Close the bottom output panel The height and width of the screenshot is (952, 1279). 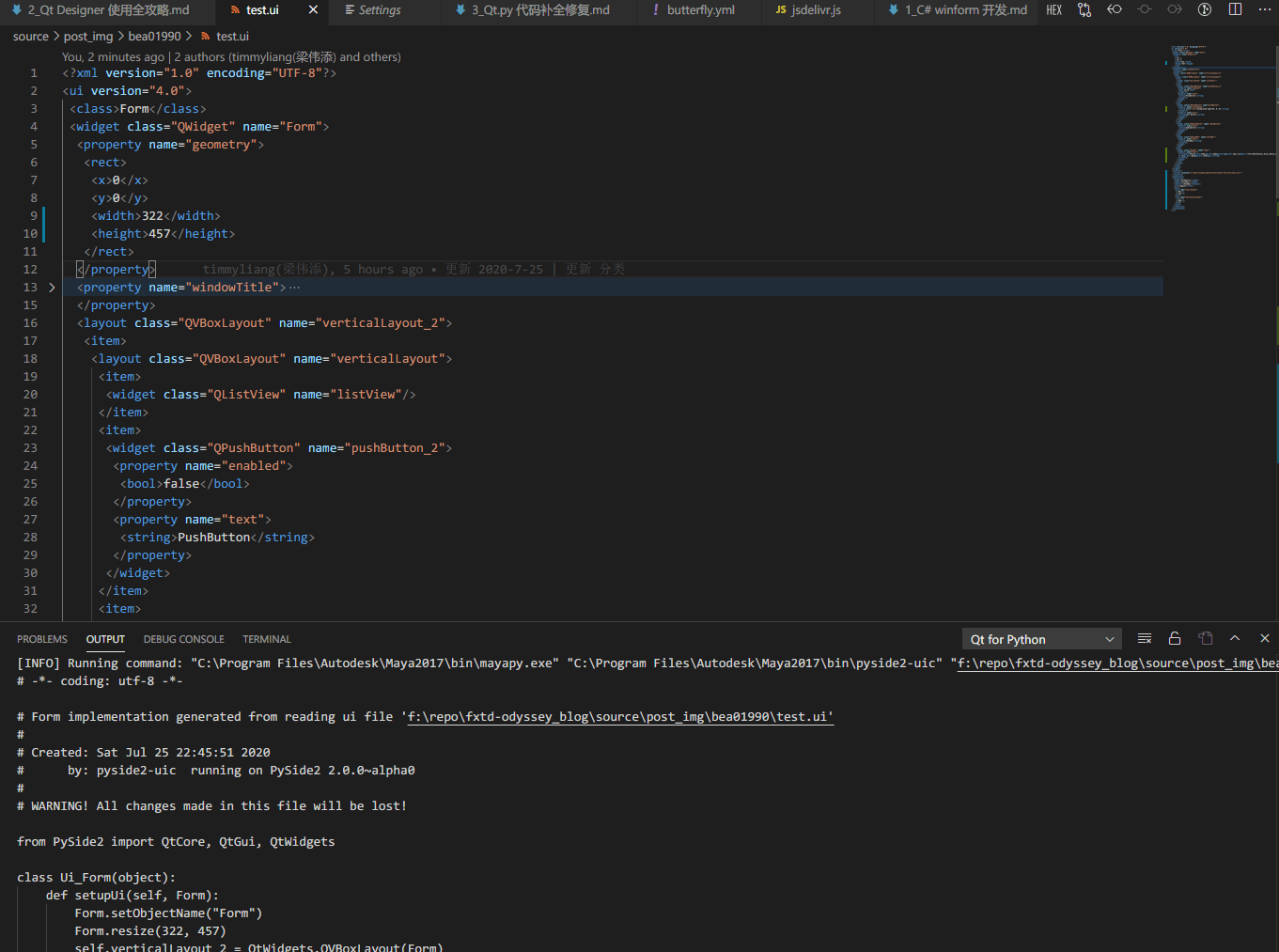click(x=1265, y=639)
